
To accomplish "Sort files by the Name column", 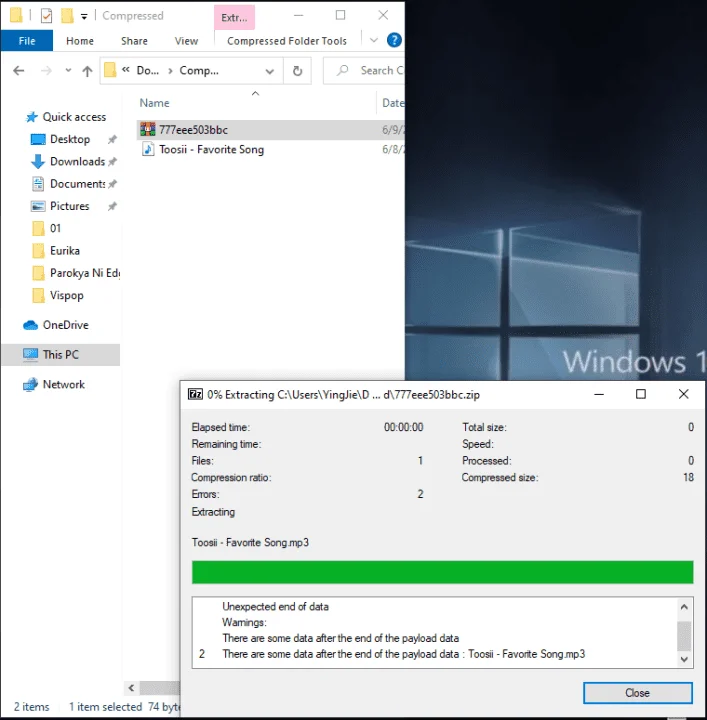I will tap(154, 103).
